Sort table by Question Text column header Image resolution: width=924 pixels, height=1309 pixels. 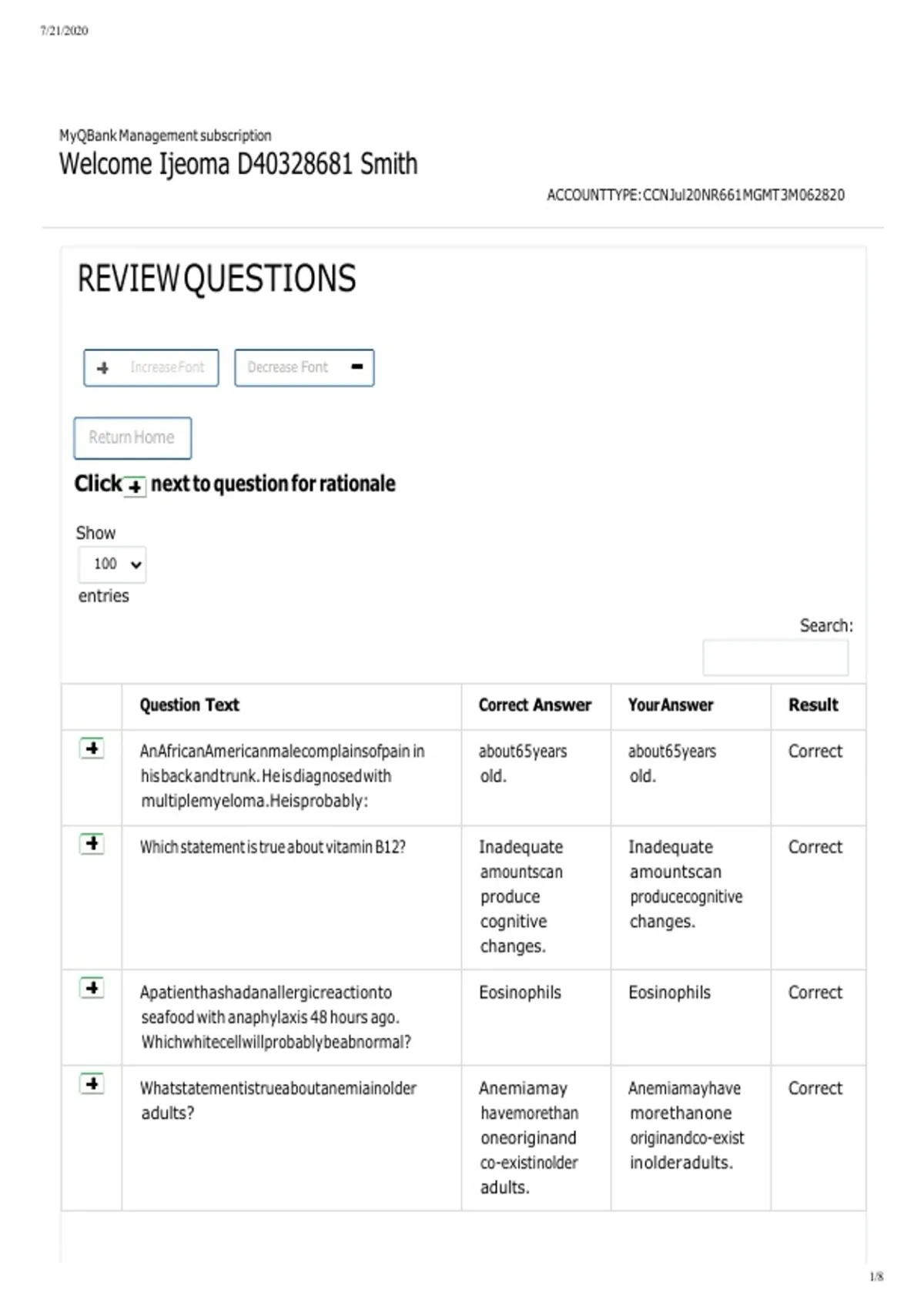[189, 705]
